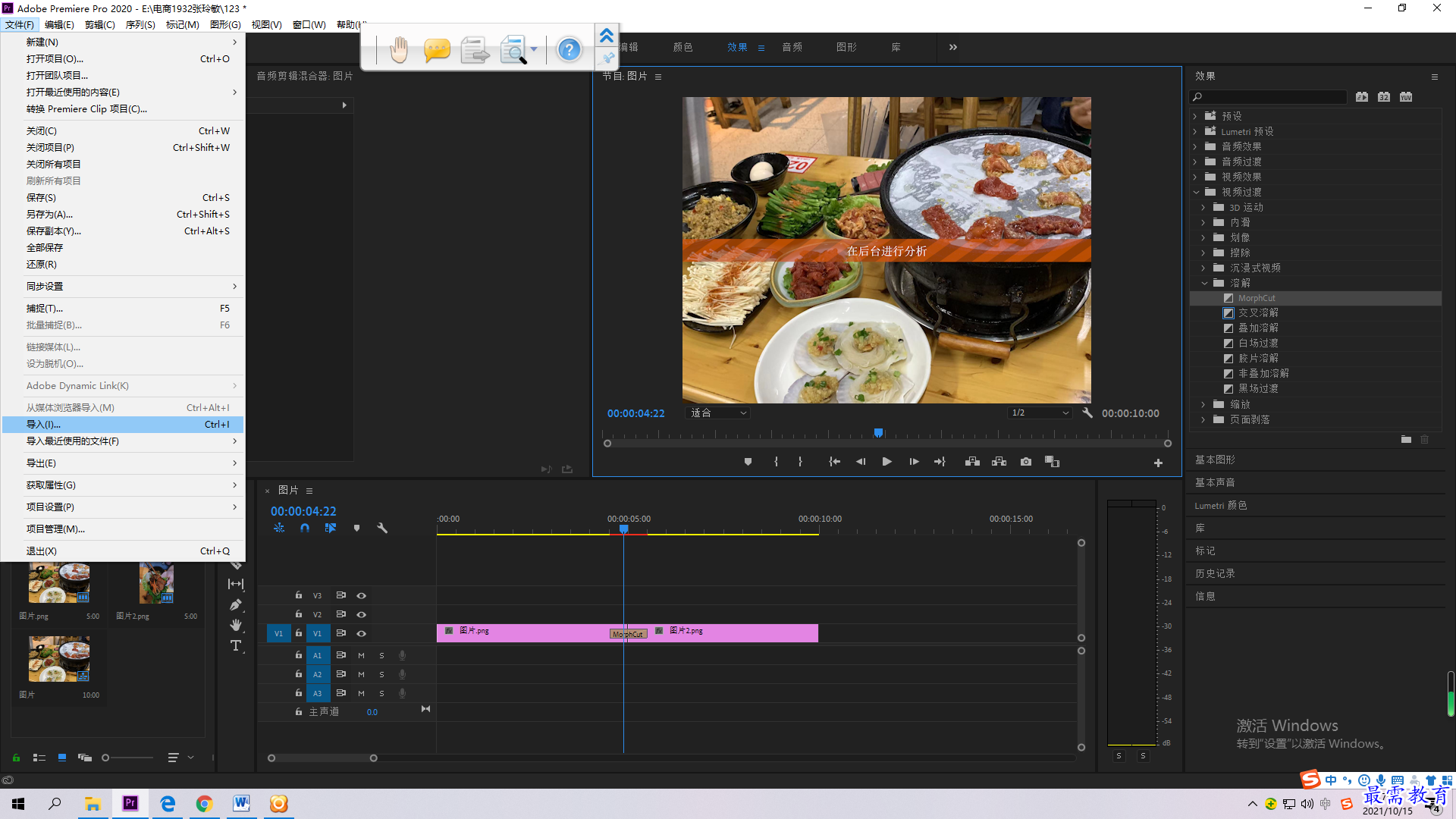The width and height of the screenshot is (1456, 819).
Task: Choose 导入(I)... from File menu
Action: (123, 425)
